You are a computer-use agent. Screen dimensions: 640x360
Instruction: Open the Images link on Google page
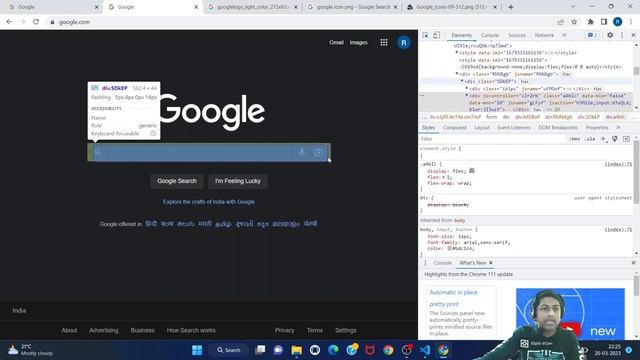click(358, 42)
